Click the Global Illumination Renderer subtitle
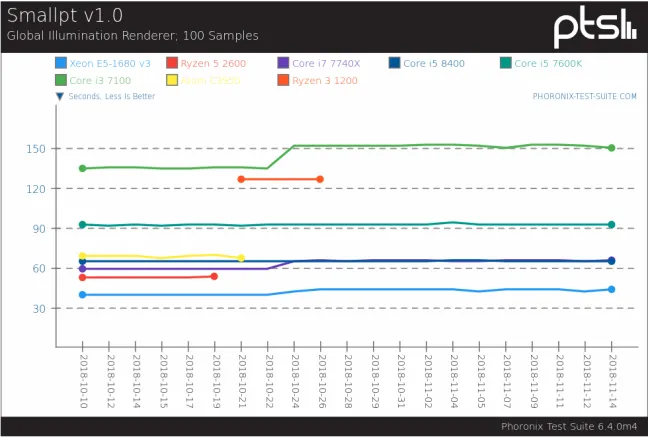This screenshot has width=650, height=437. tap(133, 36)
